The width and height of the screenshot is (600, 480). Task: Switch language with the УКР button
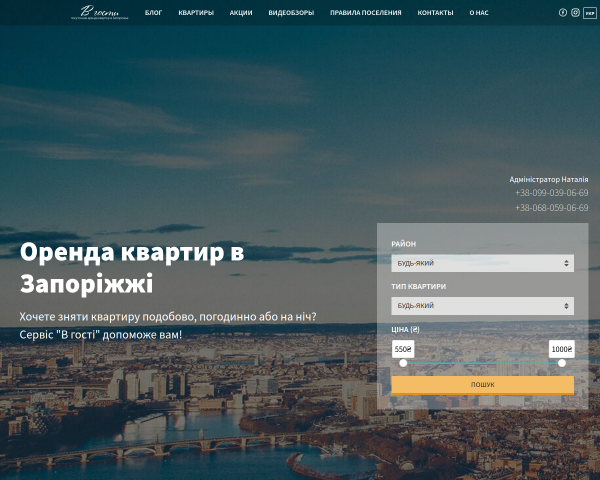click(590, 13)
